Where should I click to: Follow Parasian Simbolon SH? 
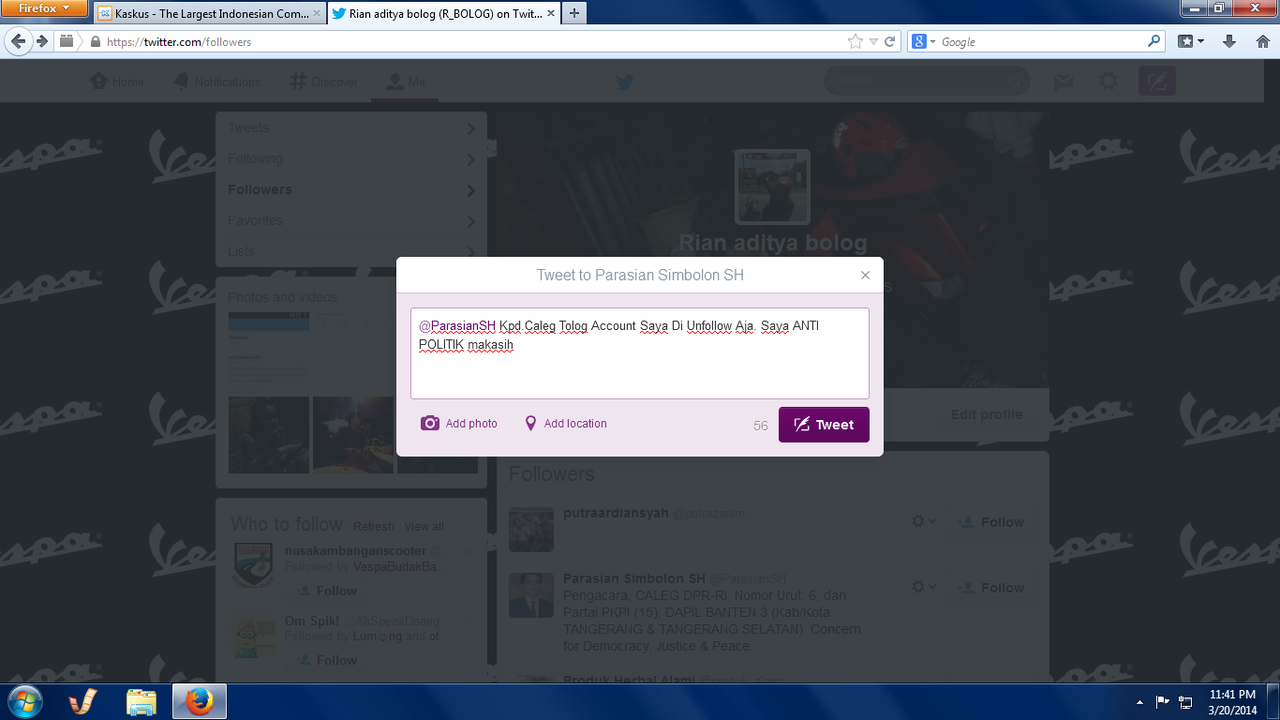[x=990, y=588]
